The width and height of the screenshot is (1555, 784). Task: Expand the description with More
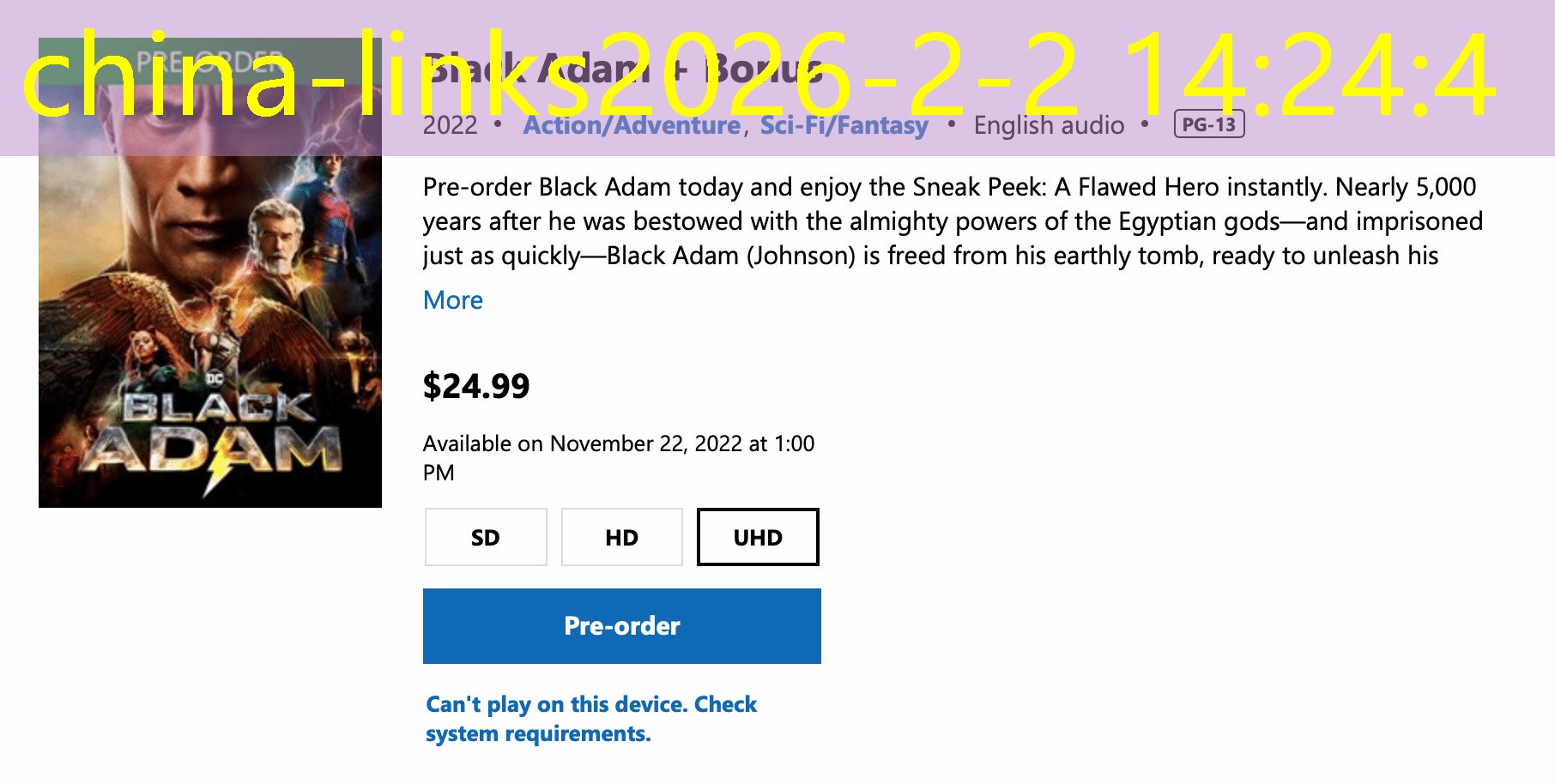tap(452, 300)
